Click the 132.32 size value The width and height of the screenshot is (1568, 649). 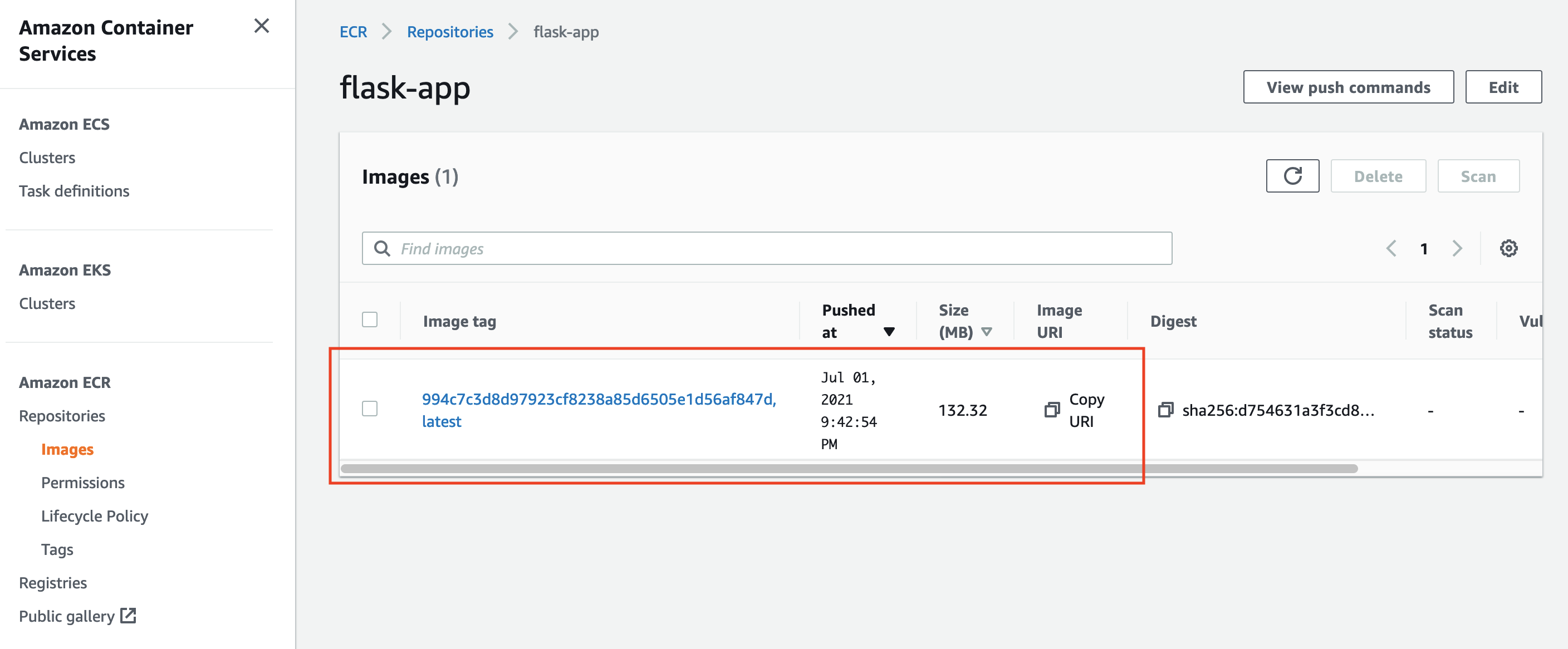pos(962,410)
